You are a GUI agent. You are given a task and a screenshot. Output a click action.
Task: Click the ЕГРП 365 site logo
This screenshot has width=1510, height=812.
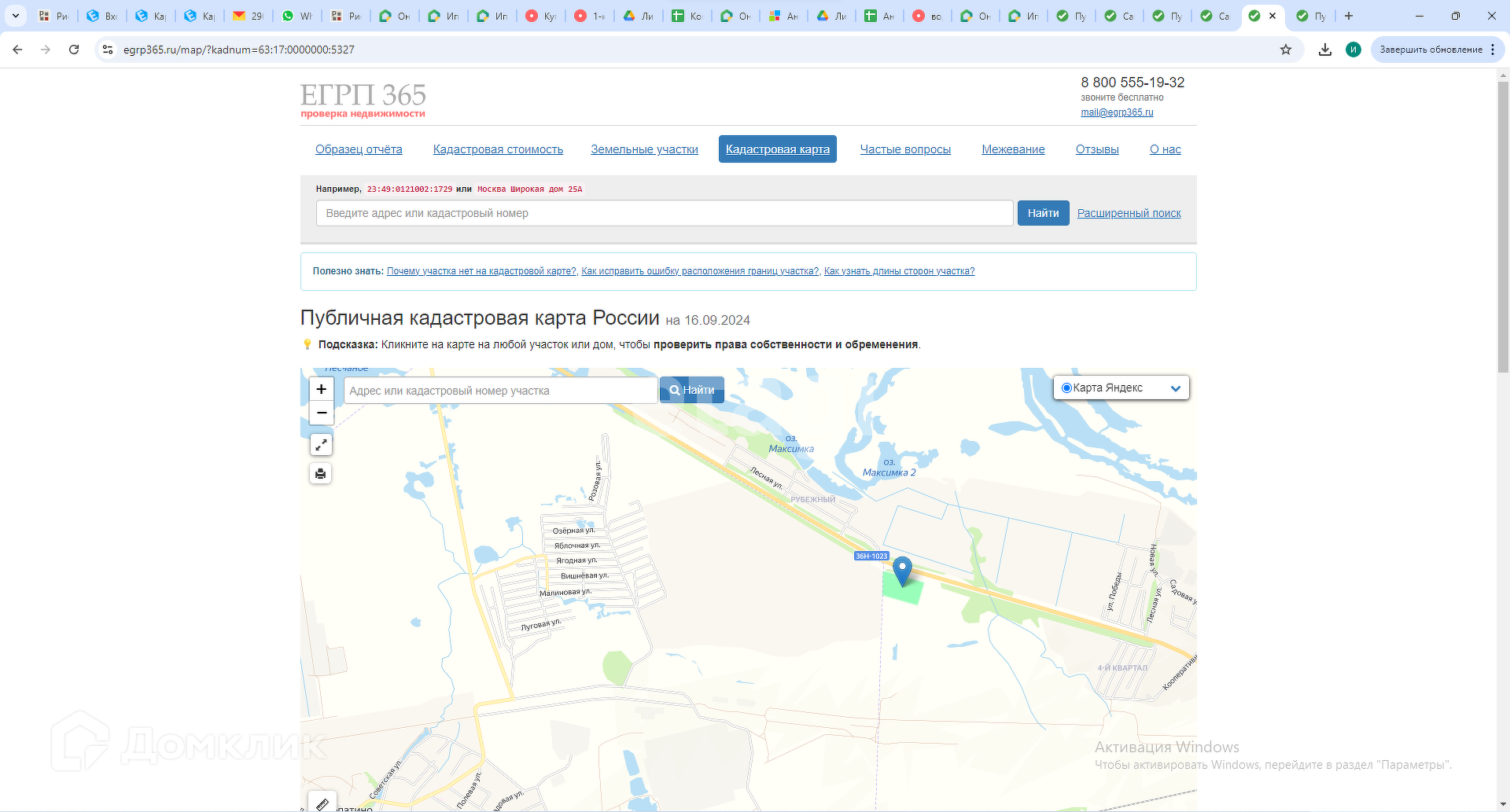[x=363, y=100]
